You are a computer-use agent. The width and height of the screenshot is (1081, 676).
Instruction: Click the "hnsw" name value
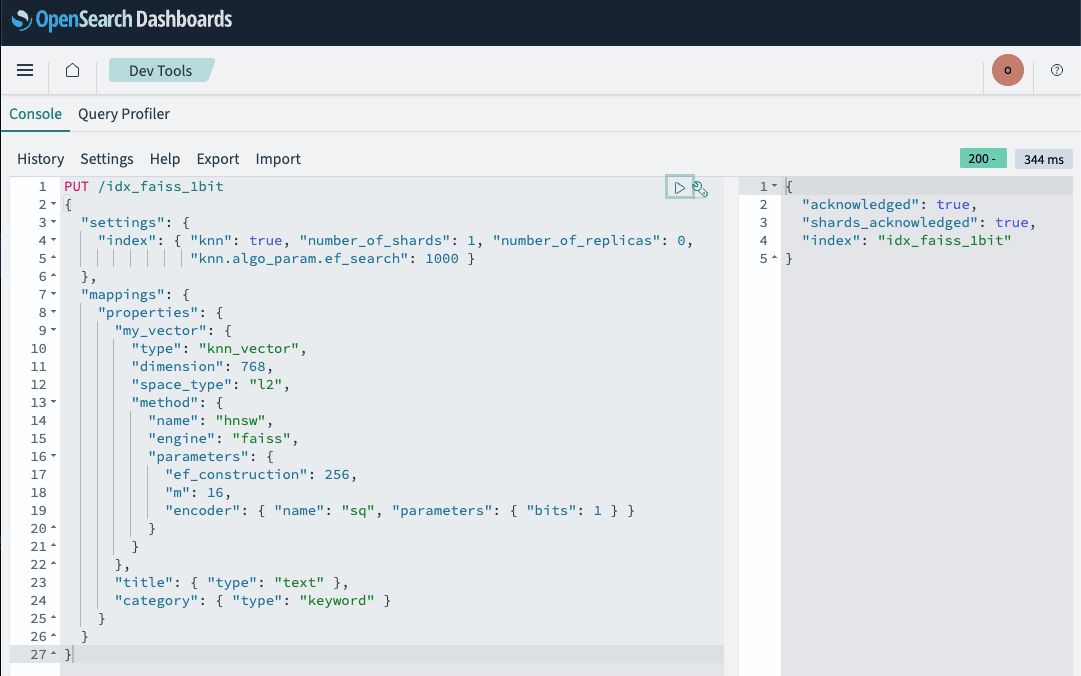click(241, 420)
